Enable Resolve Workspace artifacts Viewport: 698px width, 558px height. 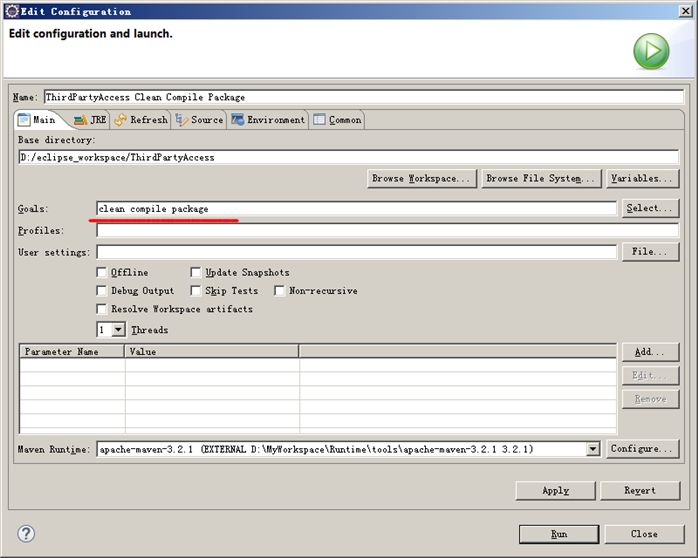click(x=101, y=309)
